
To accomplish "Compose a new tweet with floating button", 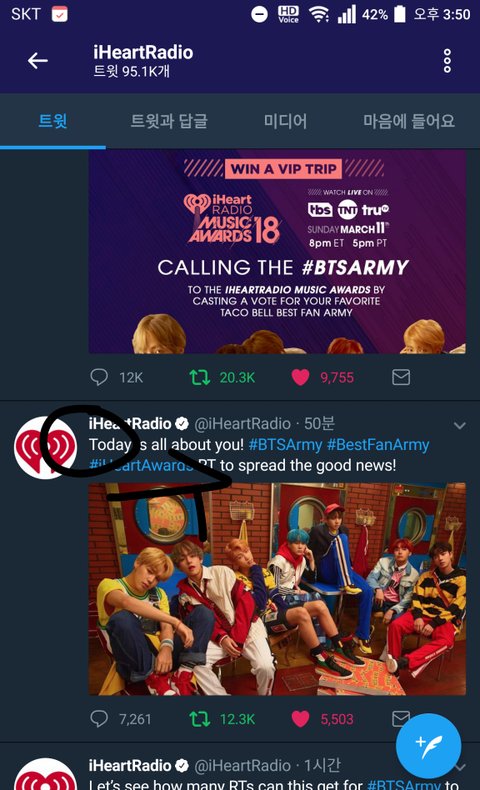I will [x=428, y=746].
